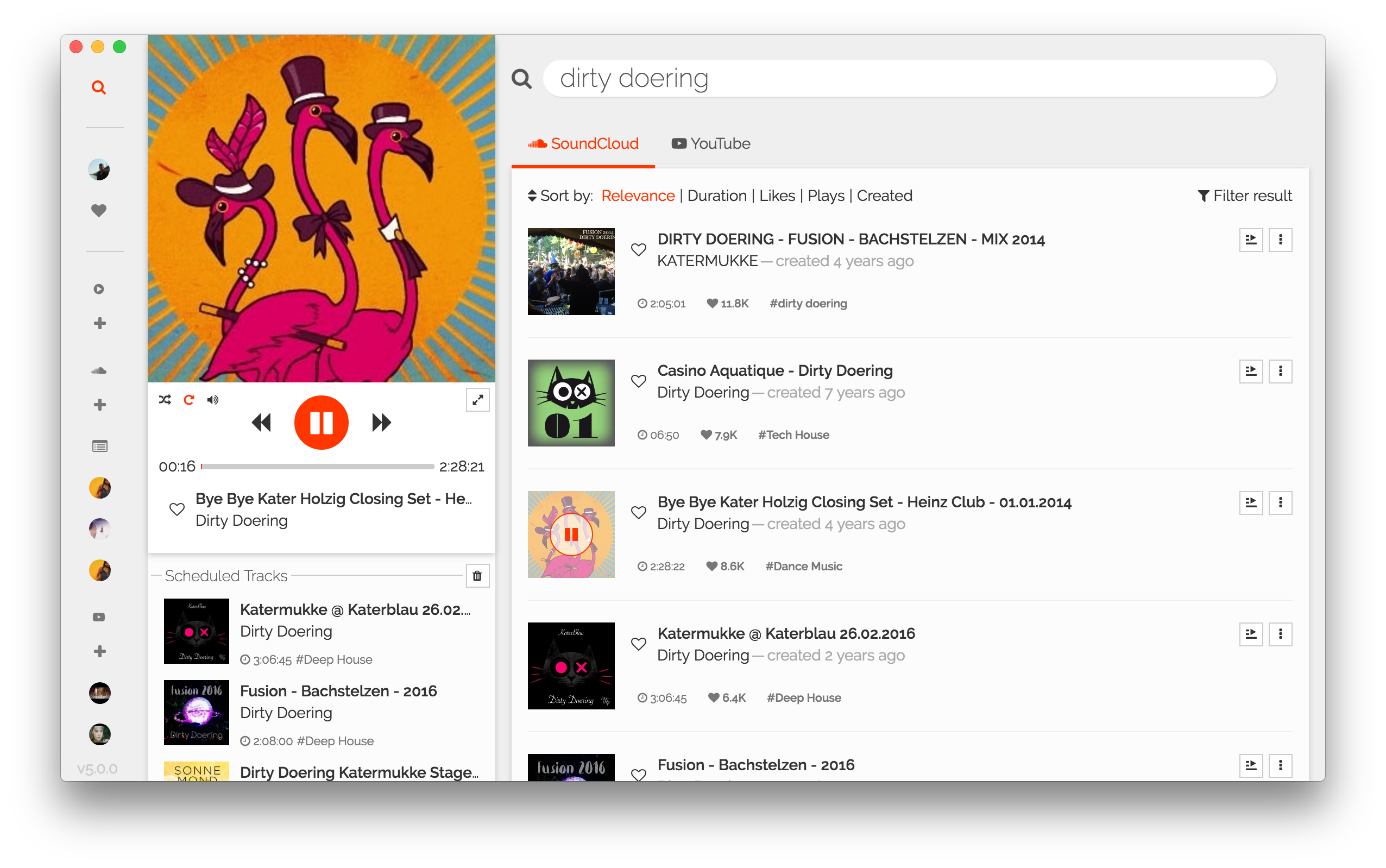This screenshot has width=1386, height=868.
Task: Queue Katermukke @ Katerblau result to play next
Action: (x=1251, y=634)
